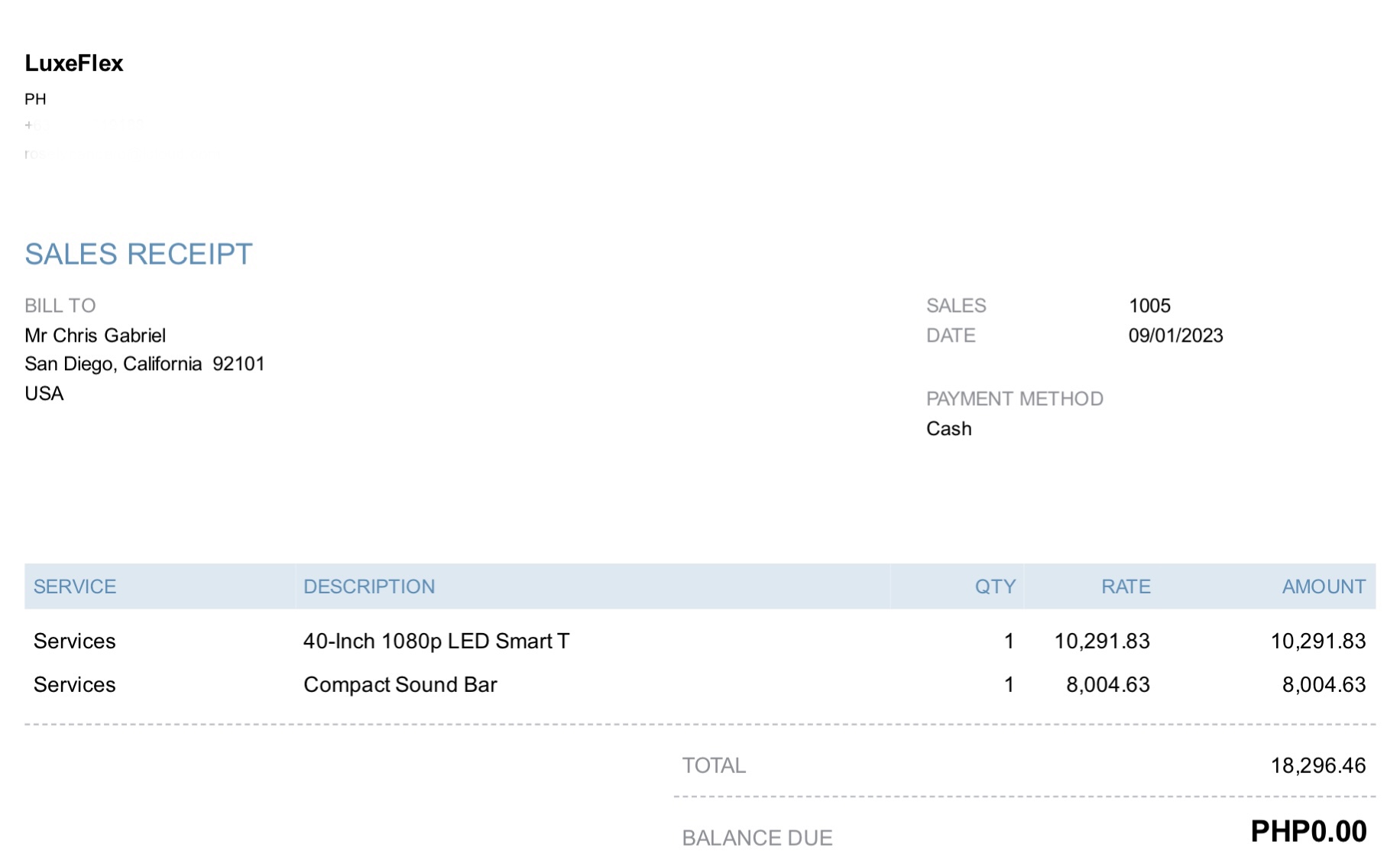1400x851 pixels.
Task: Click the SALES RECEIPT heading
Action: tap(138, 255)
